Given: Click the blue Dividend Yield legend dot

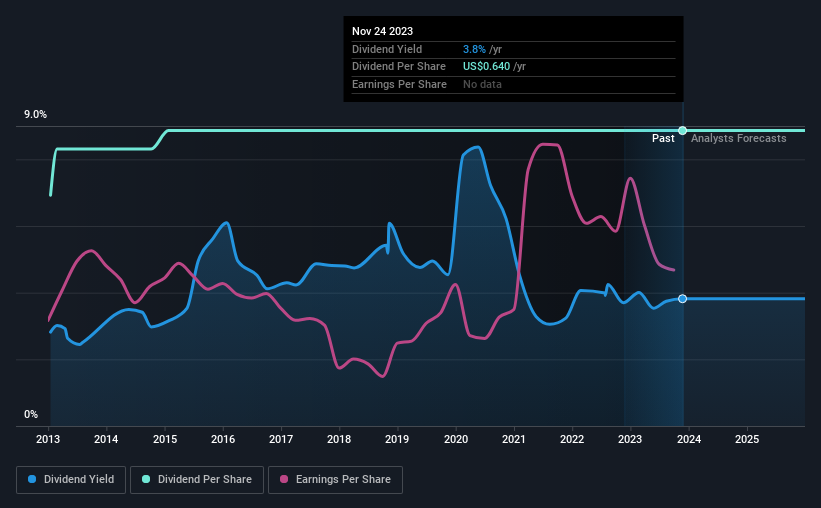Looking at the screenshot, I should pos(32,479).
